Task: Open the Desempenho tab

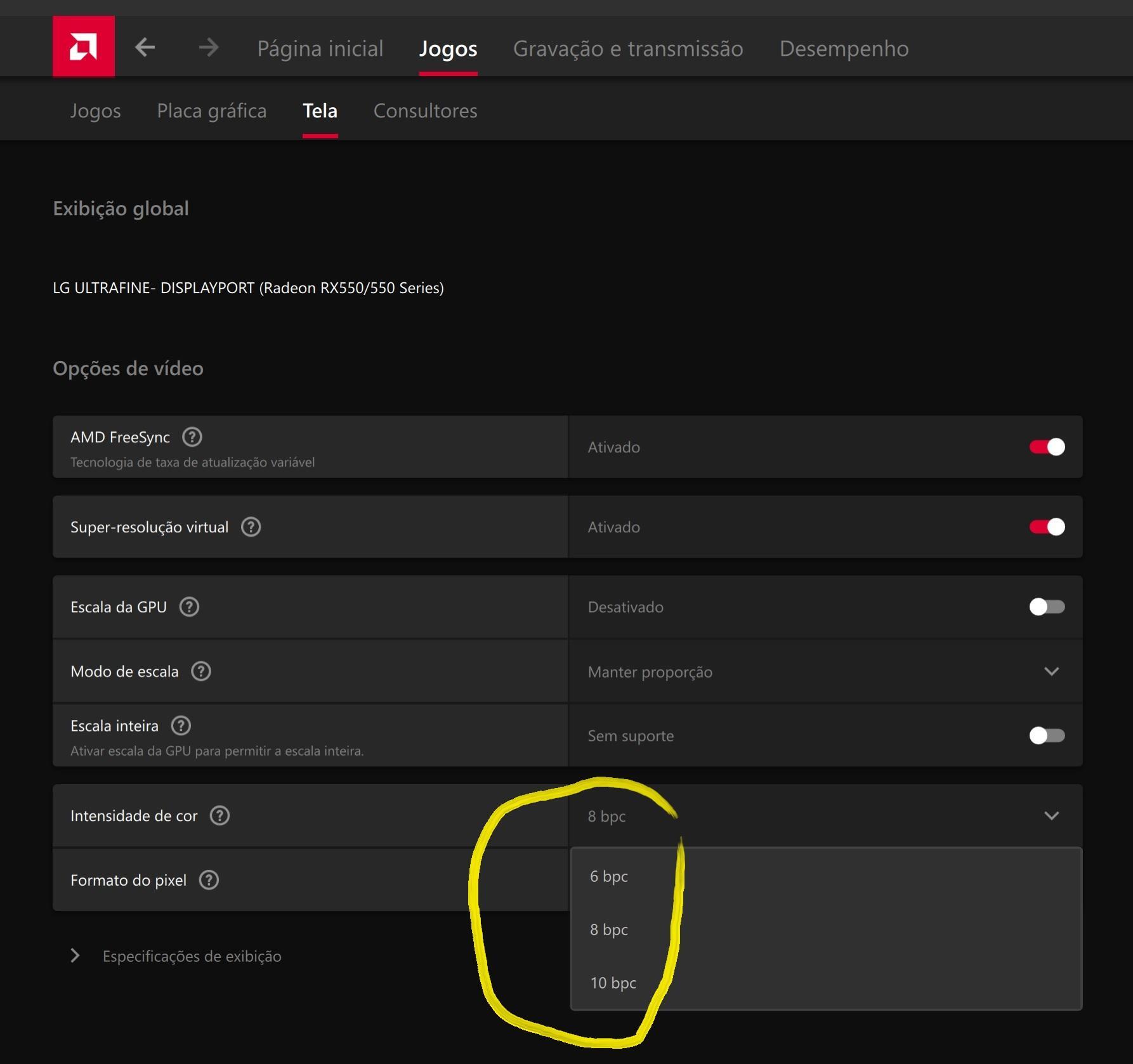Action: click(844, 48)
